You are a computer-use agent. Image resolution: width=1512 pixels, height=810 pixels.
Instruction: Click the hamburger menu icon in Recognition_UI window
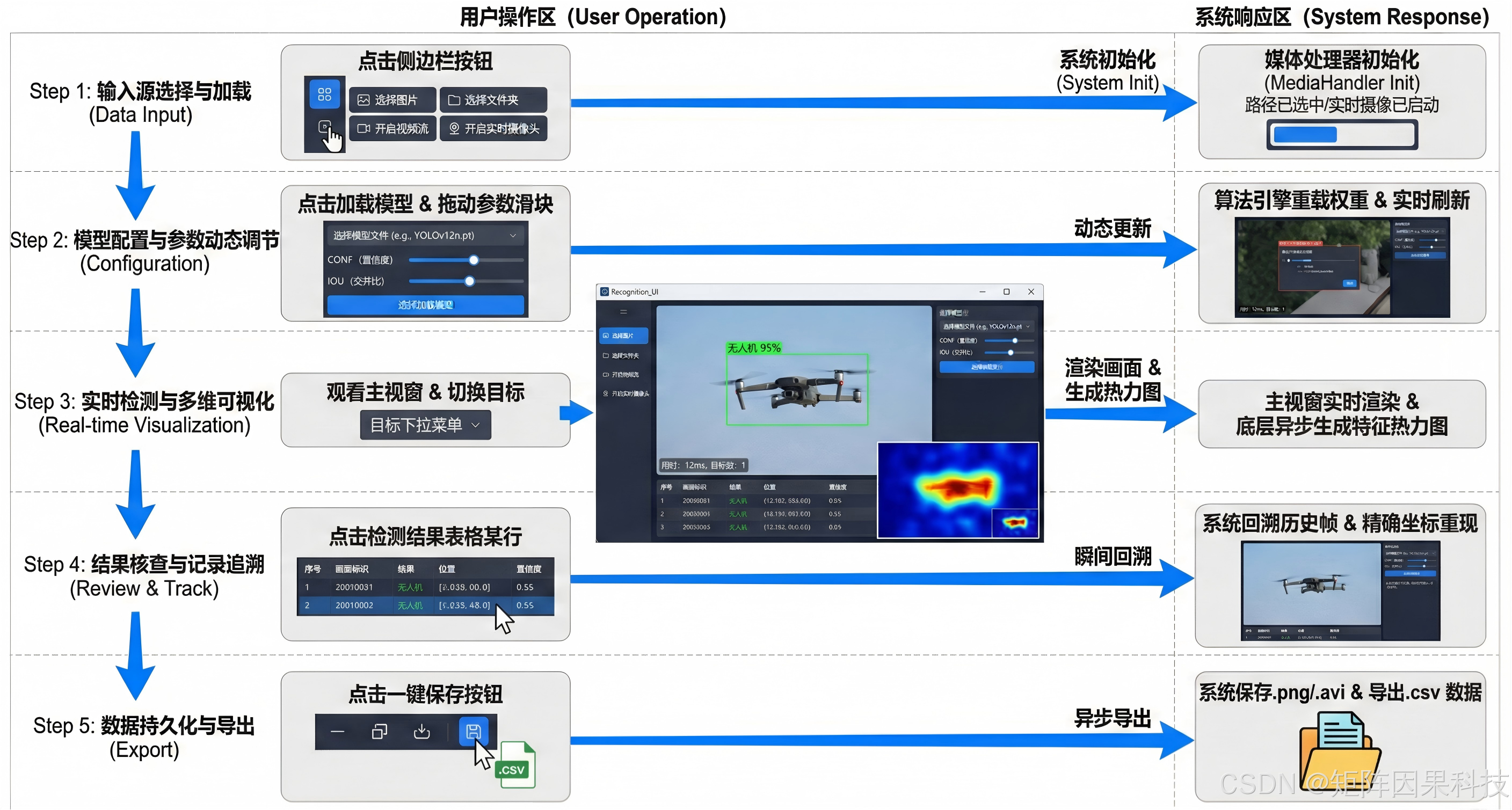tap(623, 312)
